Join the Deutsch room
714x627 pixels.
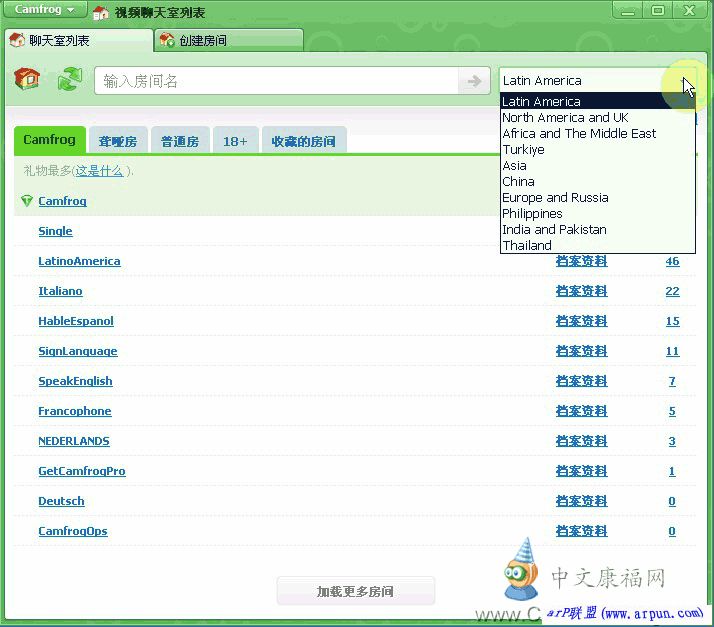pyautogui.click(x=61, y=501)
